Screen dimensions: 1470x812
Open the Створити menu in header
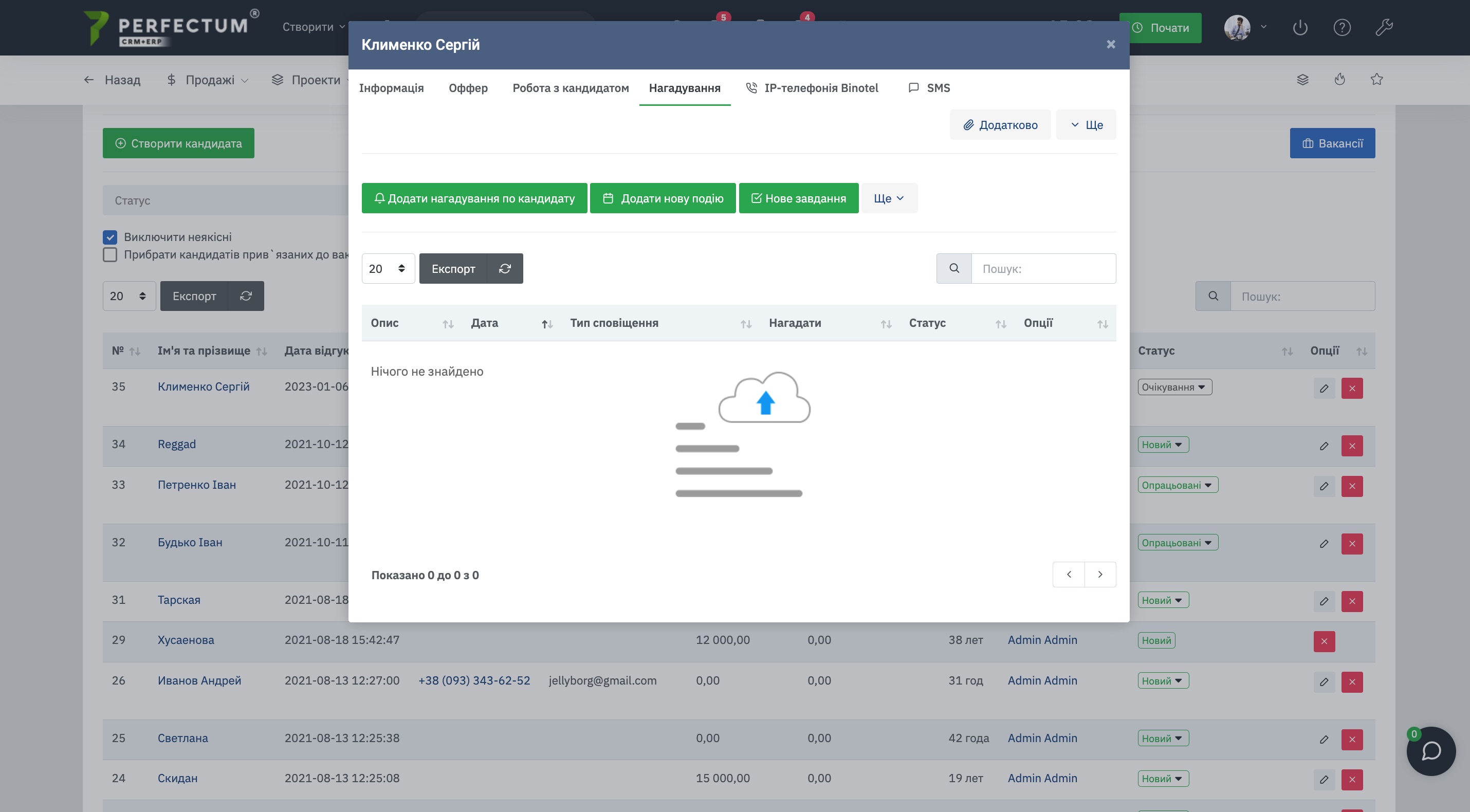[x=314, y=27]
